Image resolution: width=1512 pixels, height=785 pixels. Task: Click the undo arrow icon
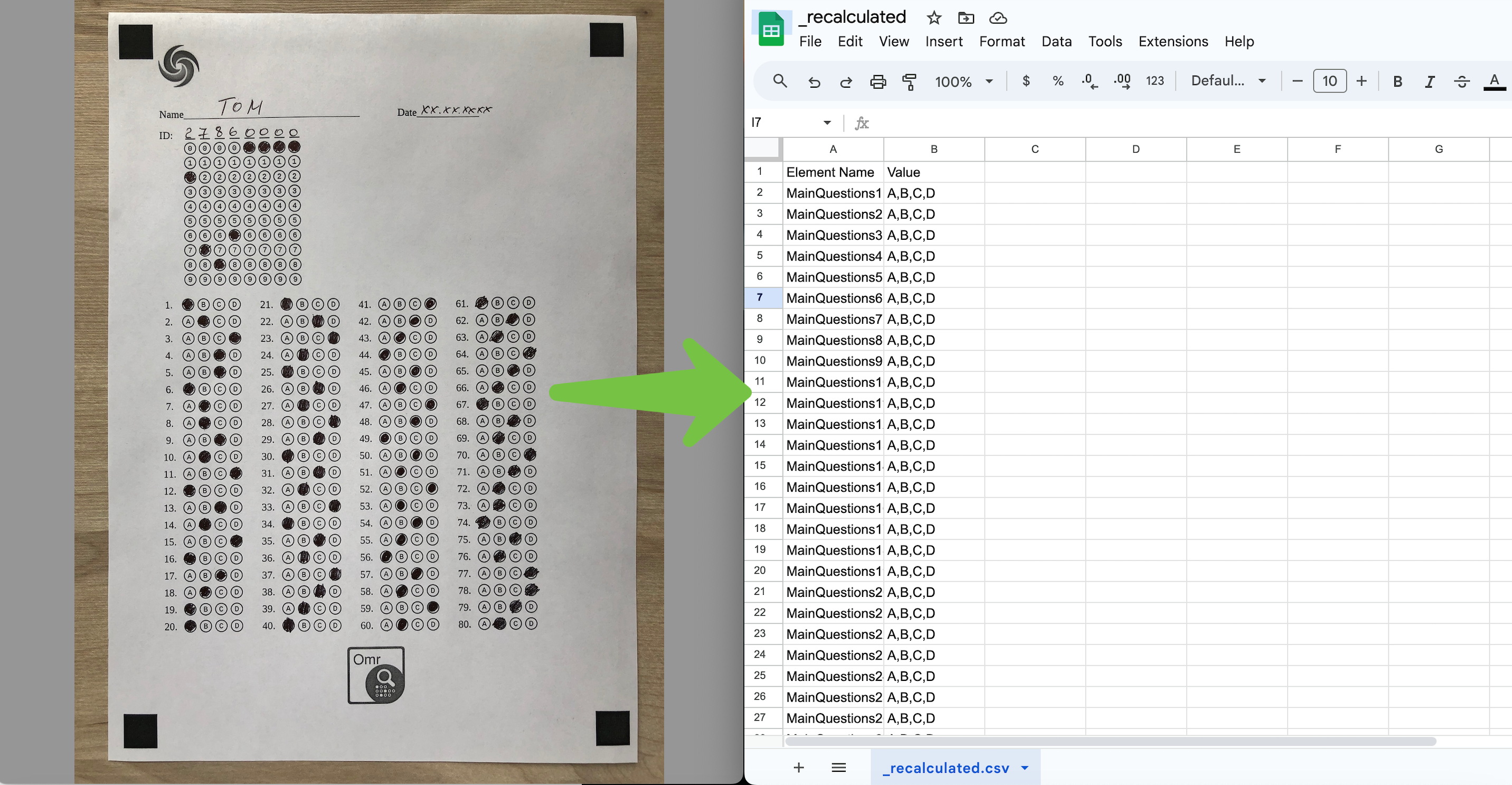[x=814, y=80]
